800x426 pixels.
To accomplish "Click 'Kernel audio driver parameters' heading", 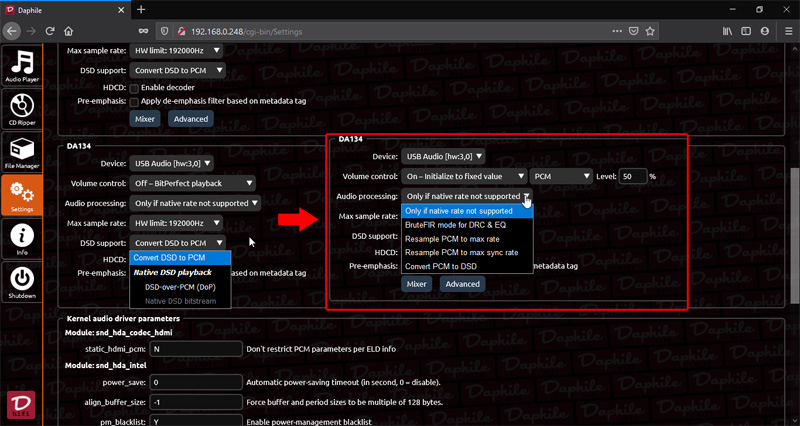I will pyautogui.click(x=123, y=318).
